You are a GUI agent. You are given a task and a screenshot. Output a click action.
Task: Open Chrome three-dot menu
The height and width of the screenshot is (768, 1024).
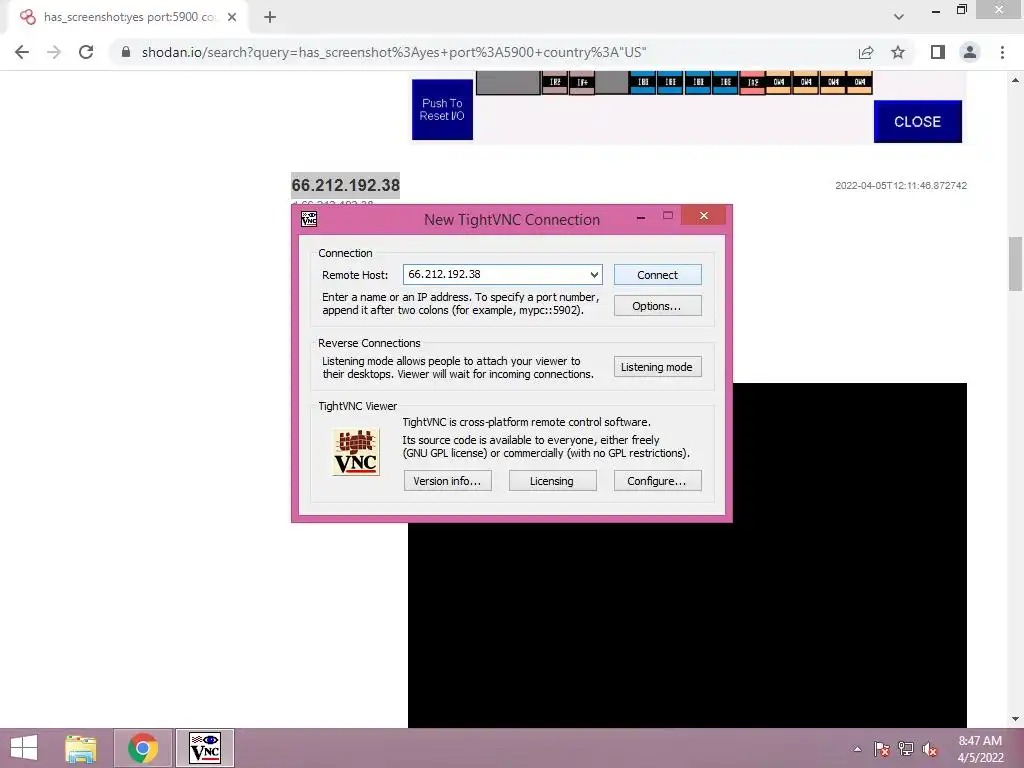(1002, 52)
